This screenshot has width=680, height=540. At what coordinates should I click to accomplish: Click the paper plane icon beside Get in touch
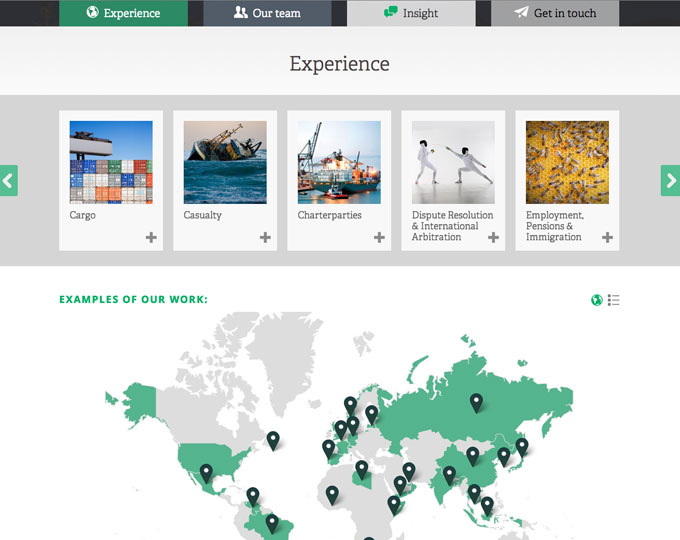(521, 12)
